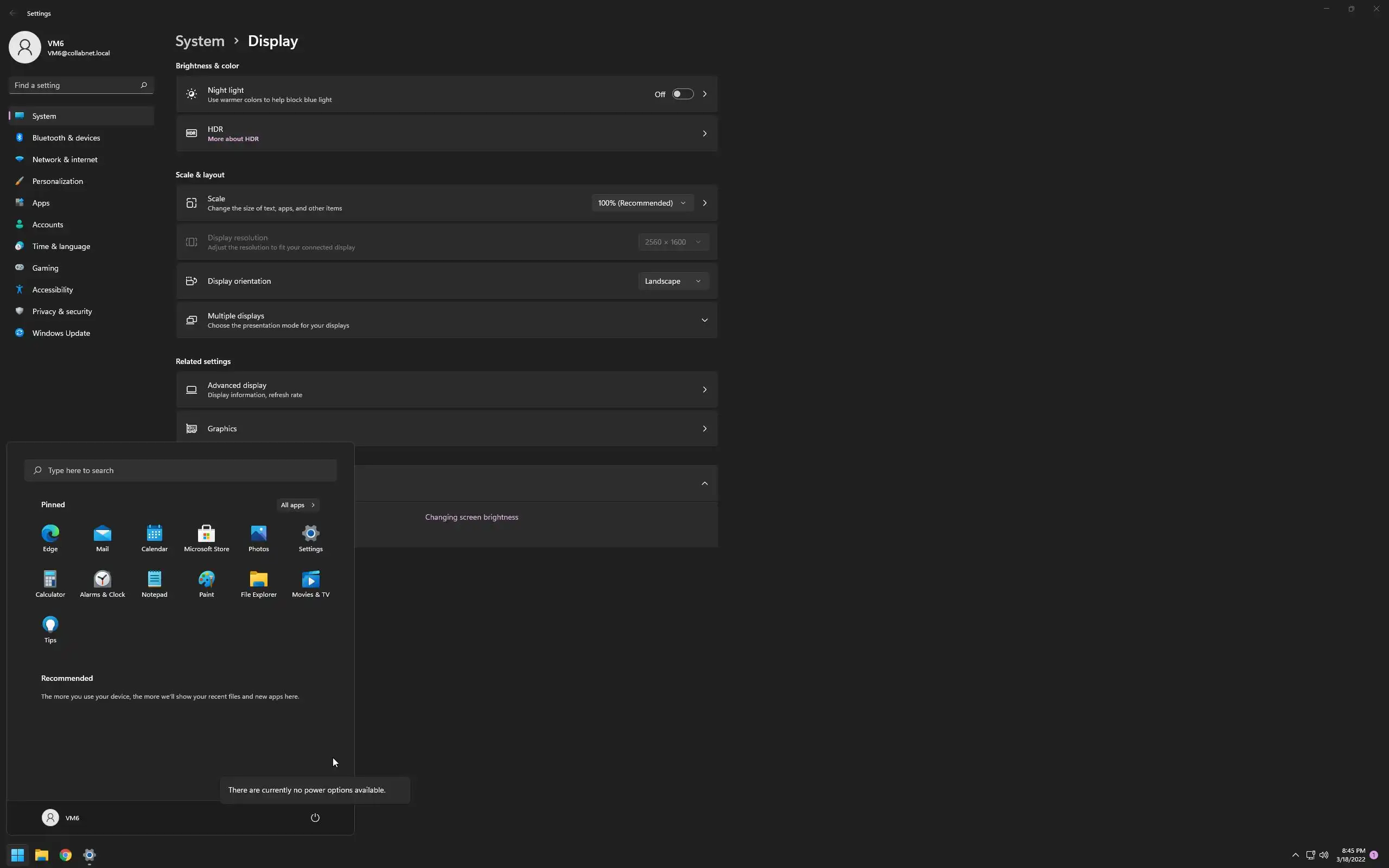Click the All apps button
Screen dimensions: 1389x868
pyautogui.click(x=297, y=505)
